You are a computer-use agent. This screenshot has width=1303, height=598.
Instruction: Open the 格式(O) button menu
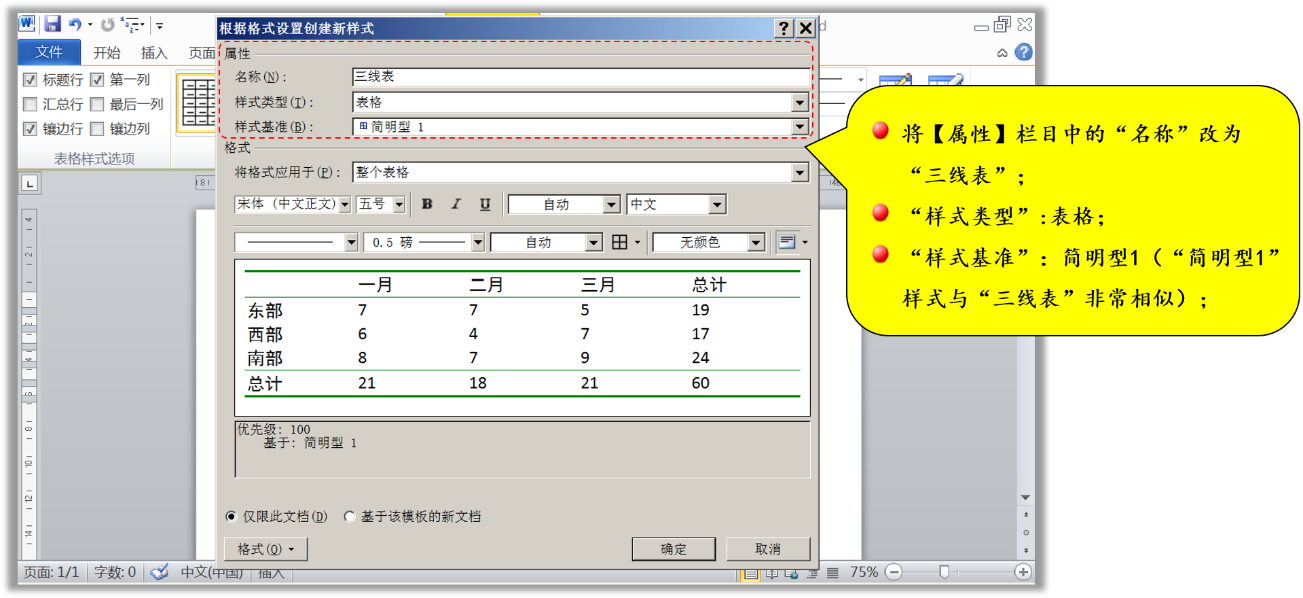tap(266, 549)
